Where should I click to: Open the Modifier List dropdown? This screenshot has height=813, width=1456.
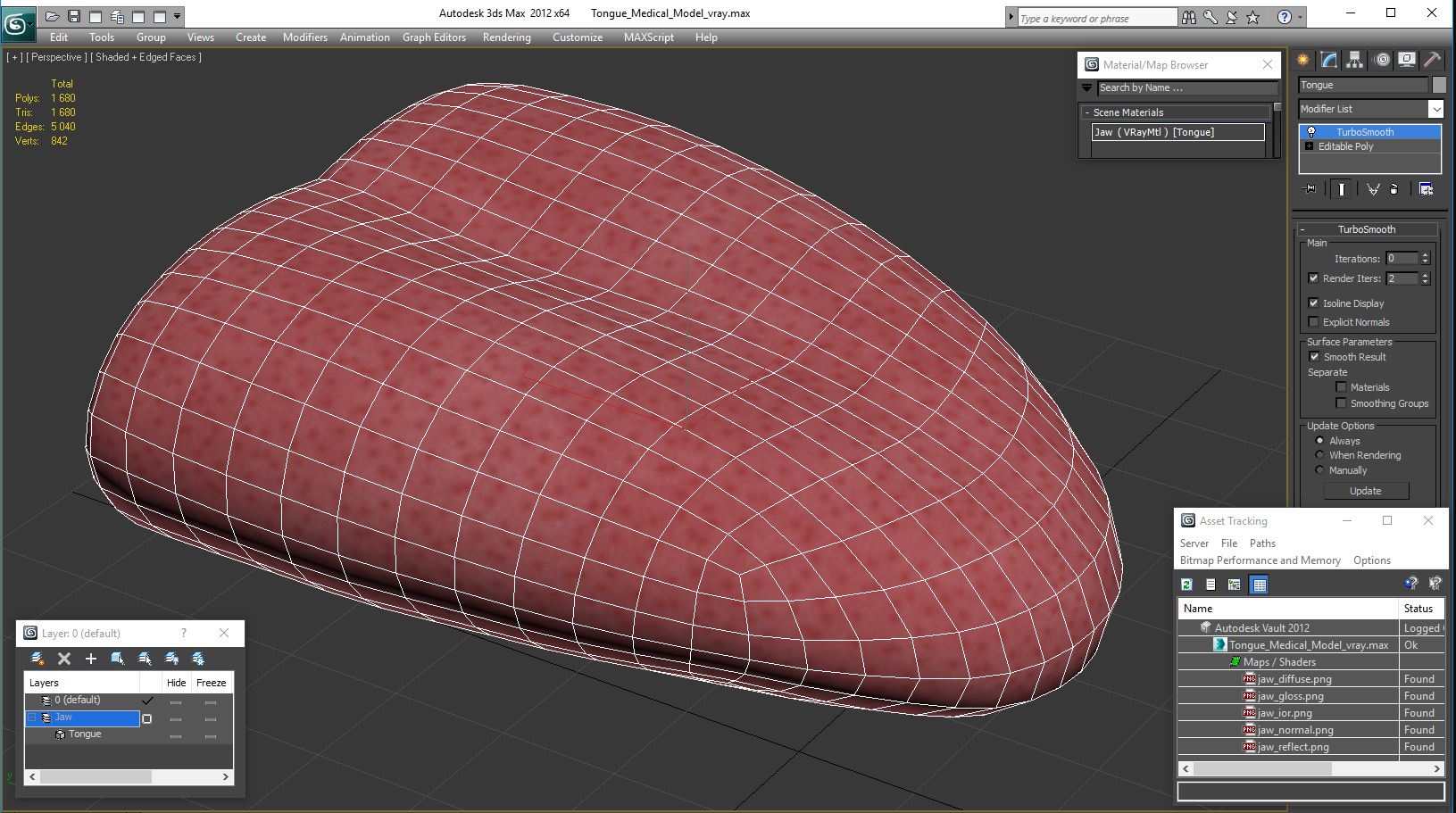pos(1435,109)
